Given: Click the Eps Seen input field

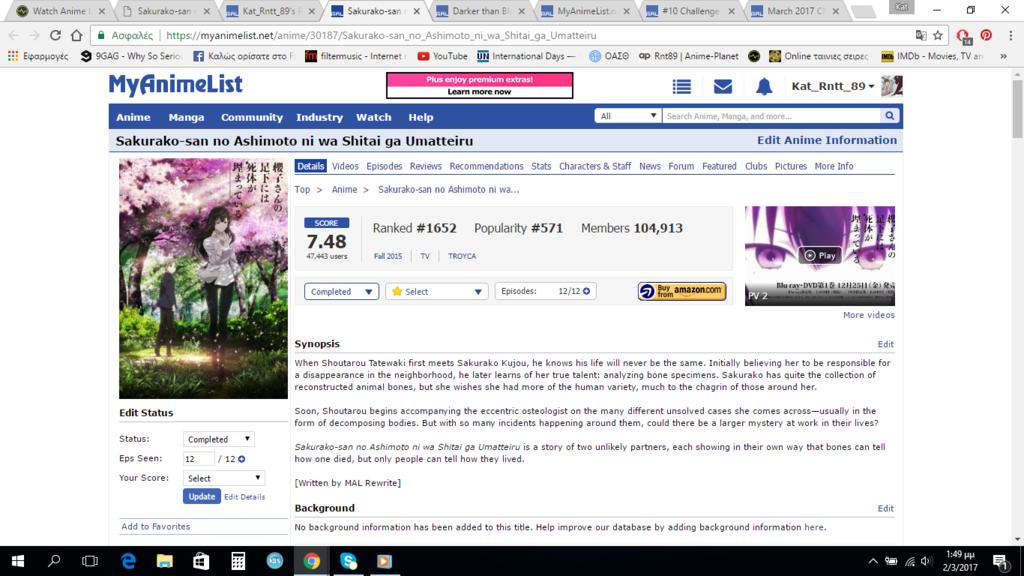Looking at the screenshot, I should click(x=199, y=458).
